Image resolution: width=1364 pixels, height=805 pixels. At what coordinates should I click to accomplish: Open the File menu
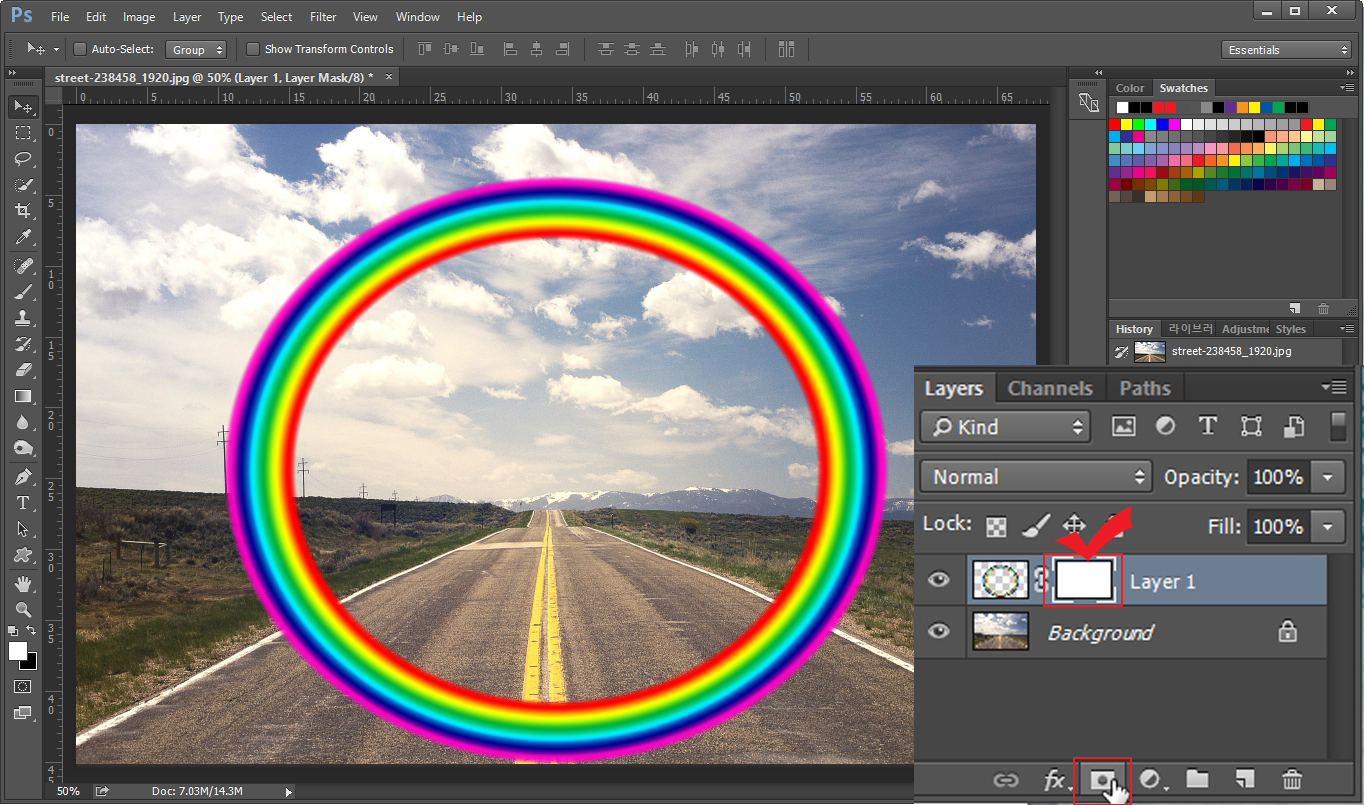tap(60, 17)
